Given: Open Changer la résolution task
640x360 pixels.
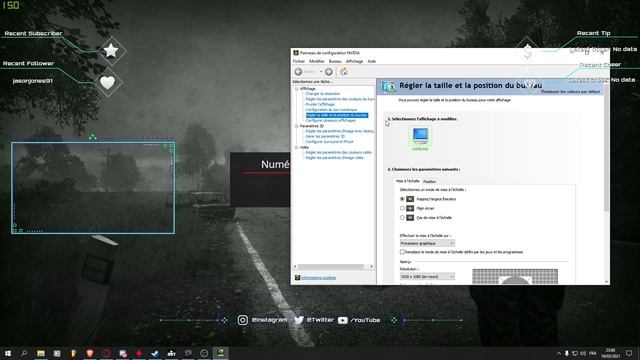Looking at the screenshot, I should pos(322,94).
